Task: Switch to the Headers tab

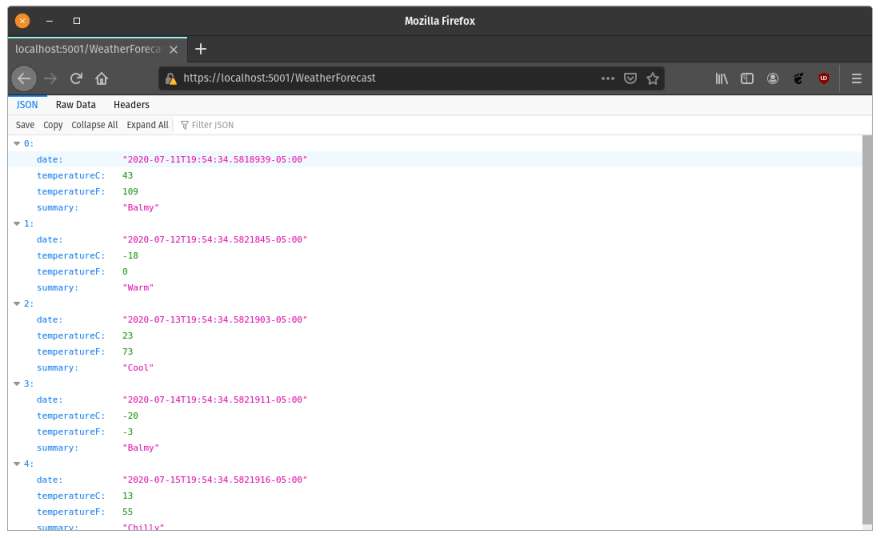Action: 131,105
